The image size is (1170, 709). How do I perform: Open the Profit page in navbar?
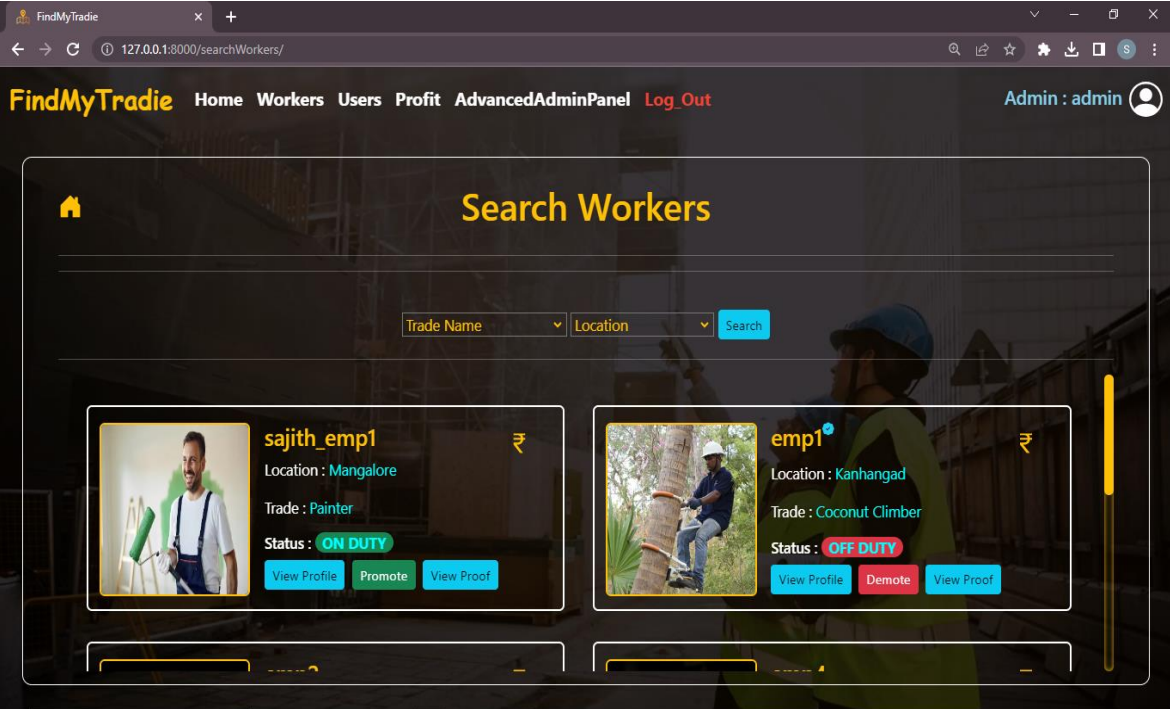pos(417,100)
